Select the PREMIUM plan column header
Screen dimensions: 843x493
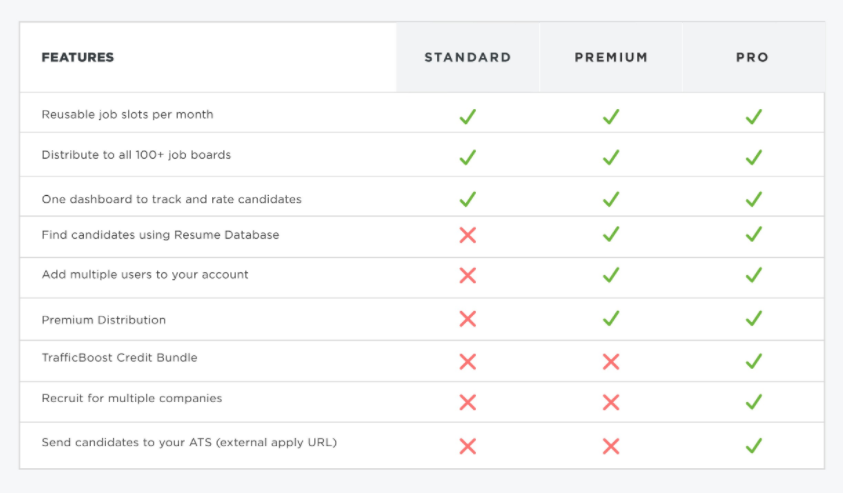[611, 58]
